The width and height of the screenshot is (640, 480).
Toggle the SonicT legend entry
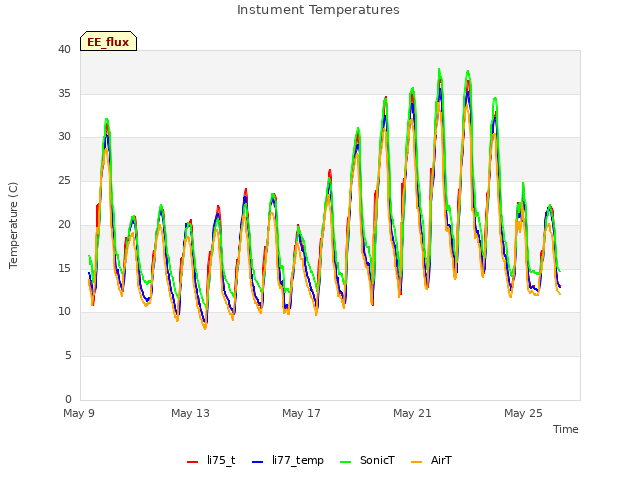(x=367, y=460)
